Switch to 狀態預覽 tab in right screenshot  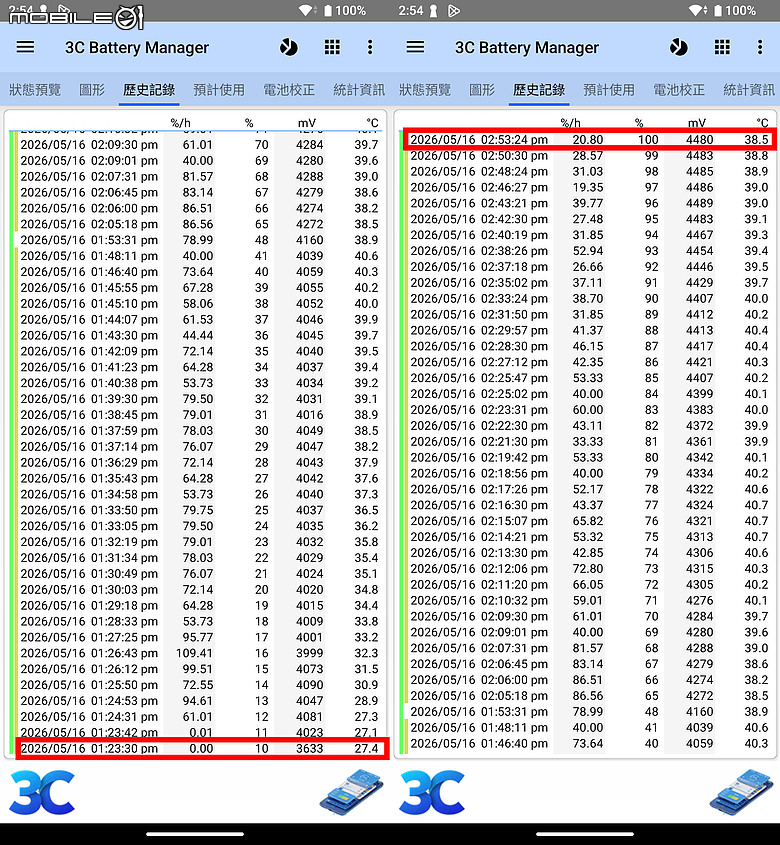tap(425, 89)
